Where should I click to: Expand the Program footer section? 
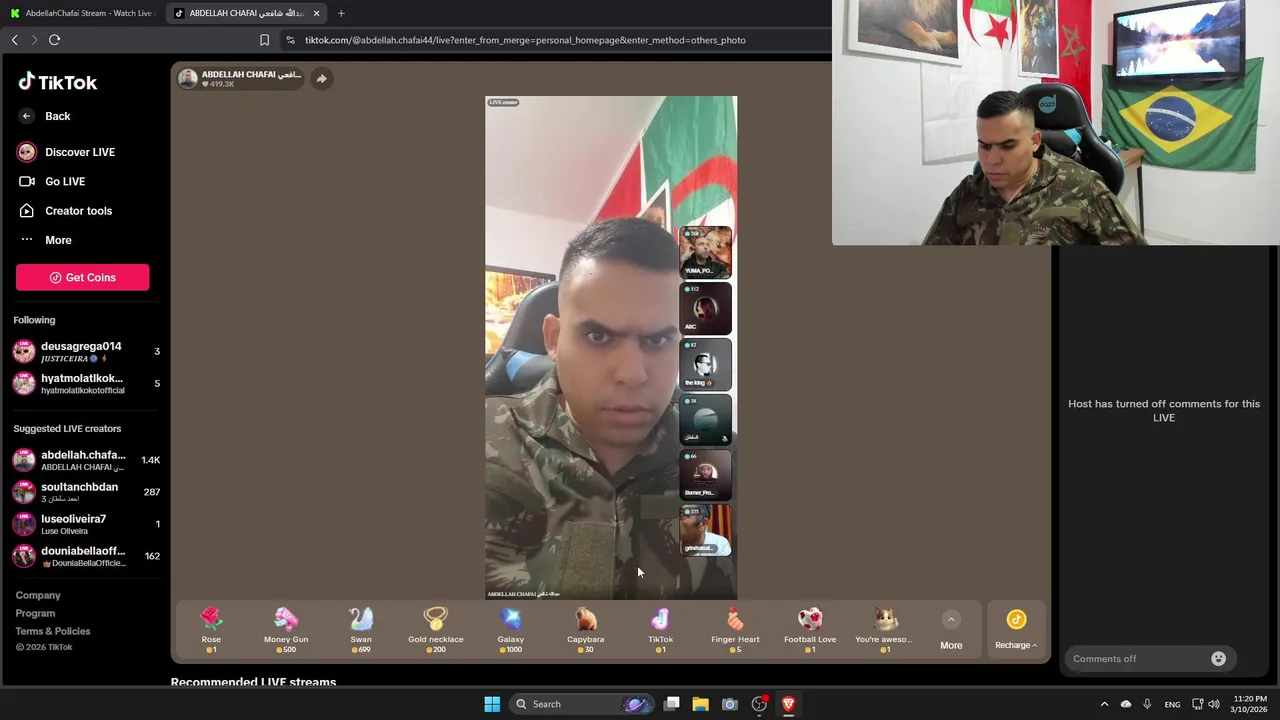35,613
